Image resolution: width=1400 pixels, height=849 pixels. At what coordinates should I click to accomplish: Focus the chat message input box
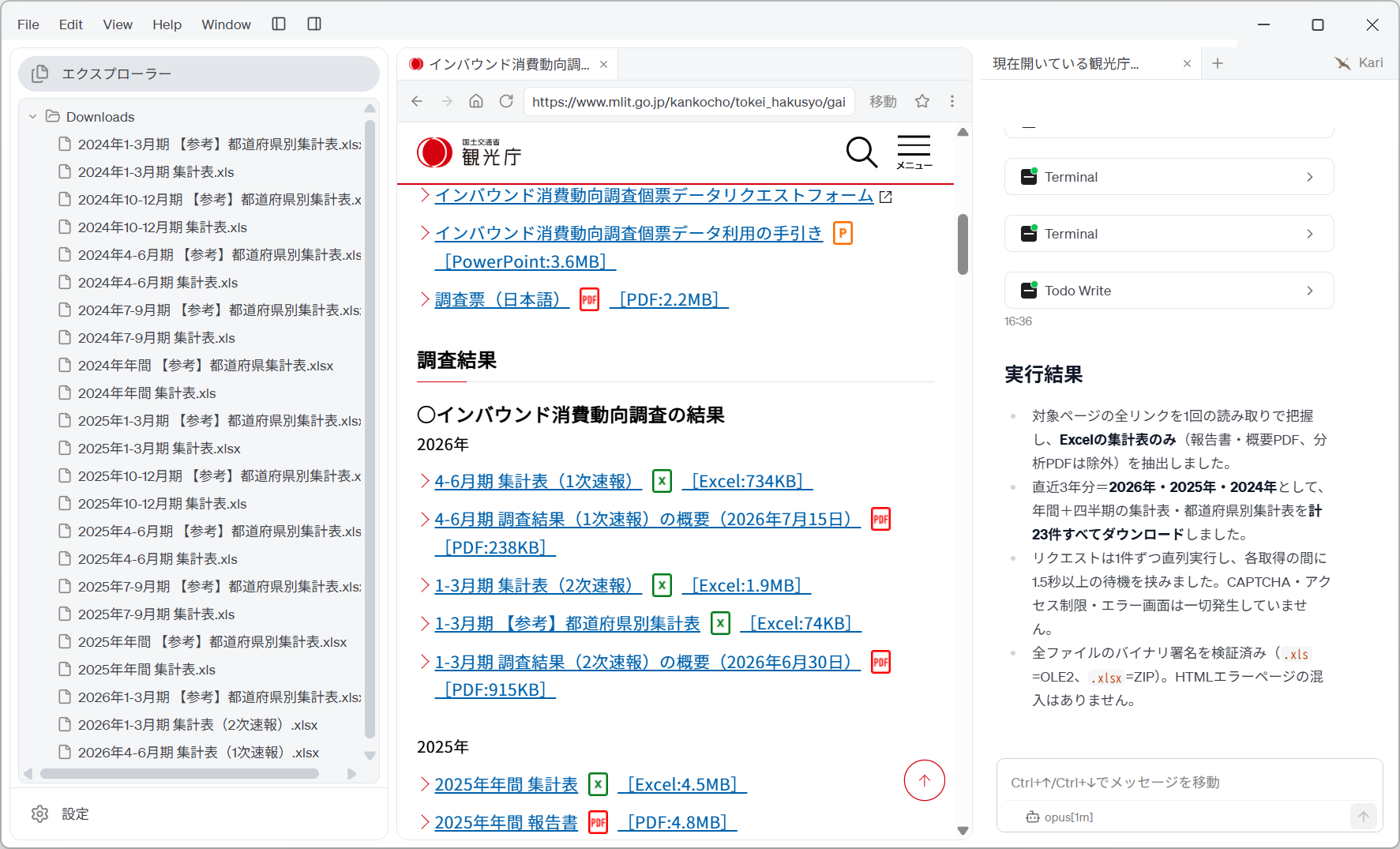1189,782
